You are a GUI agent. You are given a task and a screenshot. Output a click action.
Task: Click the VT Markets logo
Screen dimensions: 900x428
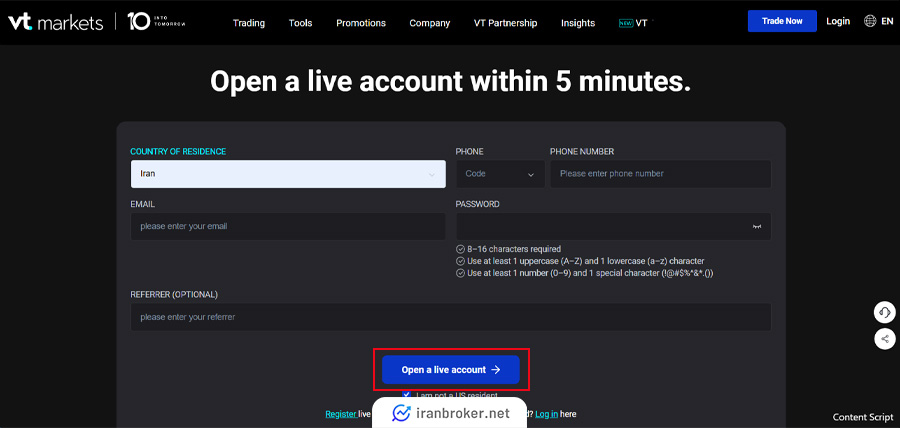coord(55,22)
